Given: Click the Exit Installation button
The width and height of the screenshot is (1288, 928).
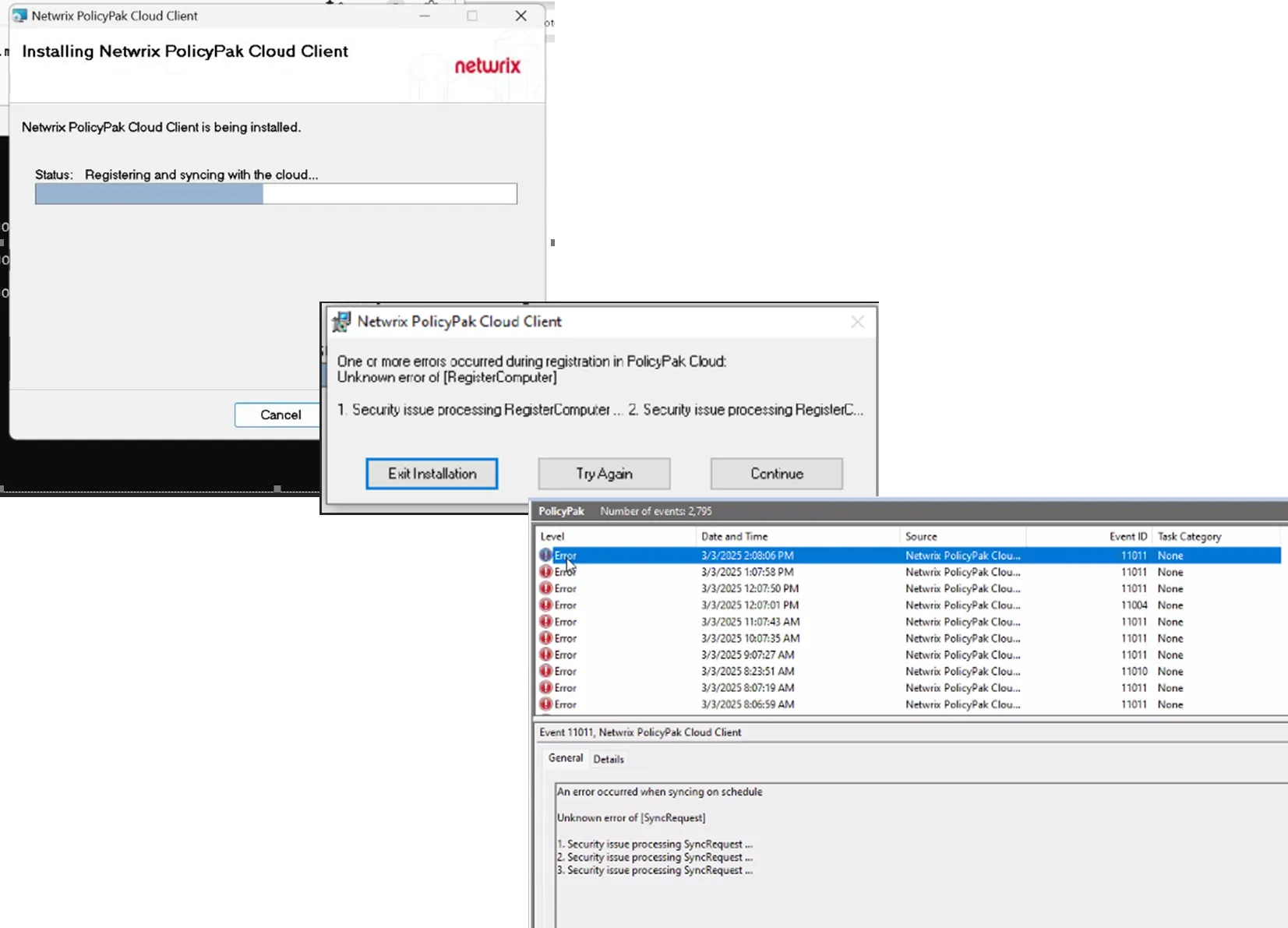Looking at the screenshot, I should click(x=432, y=474).
